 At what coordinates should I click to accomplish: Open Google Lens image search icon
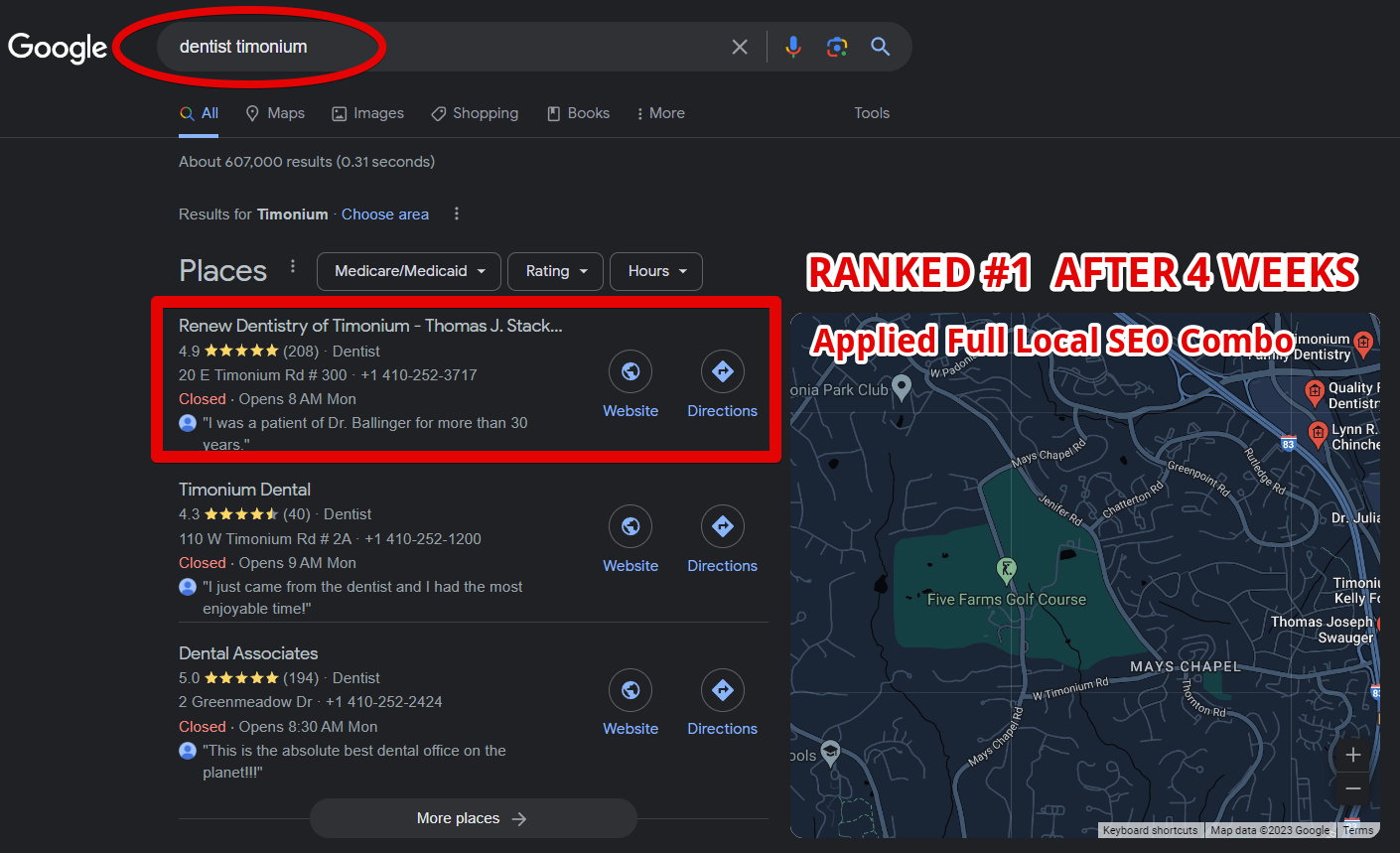click(x=837, y=47)
